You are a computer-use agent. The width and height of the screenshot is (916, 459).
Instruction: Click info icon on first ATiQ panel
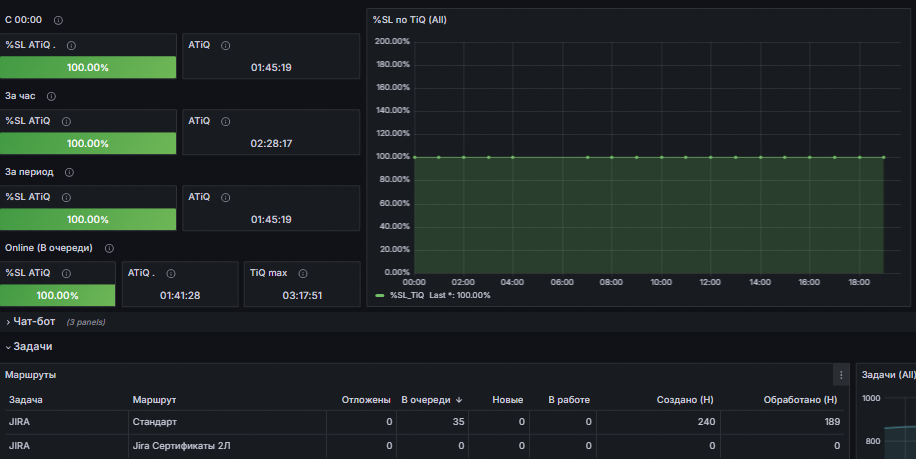pos(225,46)
